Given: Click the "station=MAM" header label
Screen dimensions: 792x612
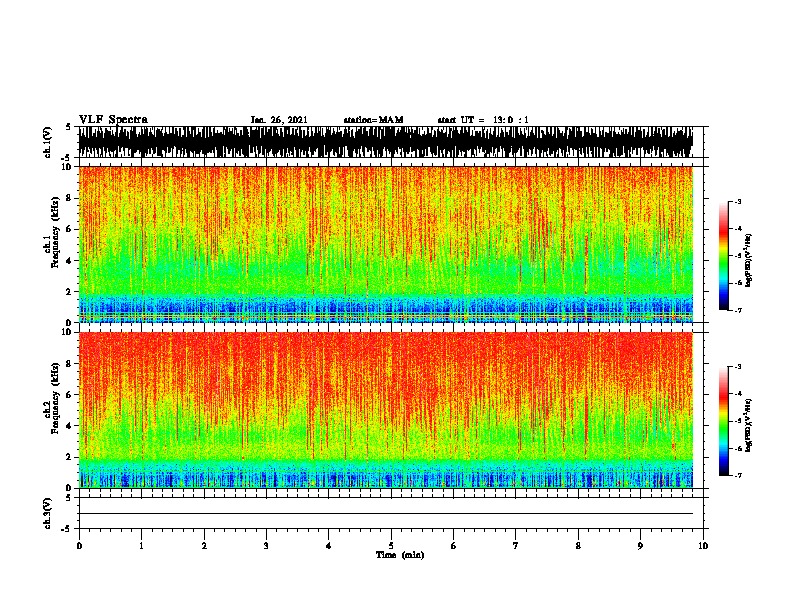Looking at the screenshot, I should [x=373, y=120].
